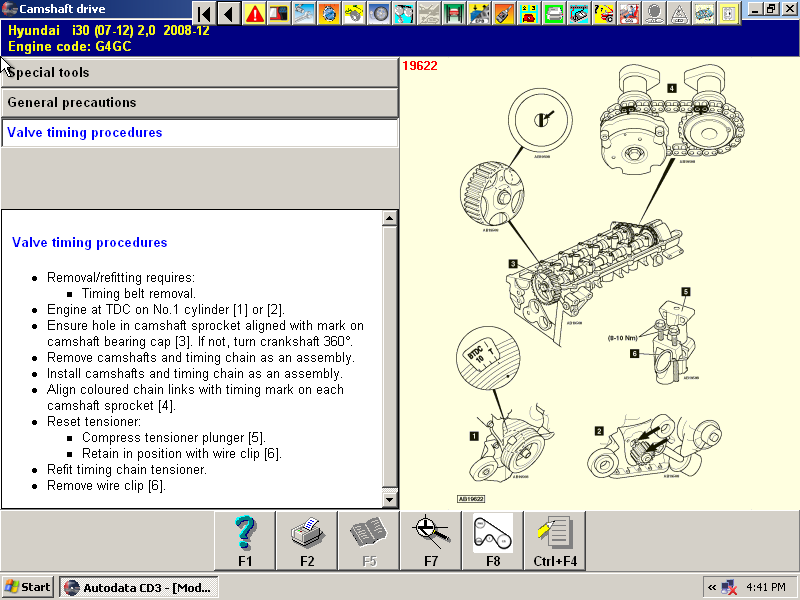Open the key fob toolbar icon
This screenshot has height=600, width=800.
coord(504,13)
